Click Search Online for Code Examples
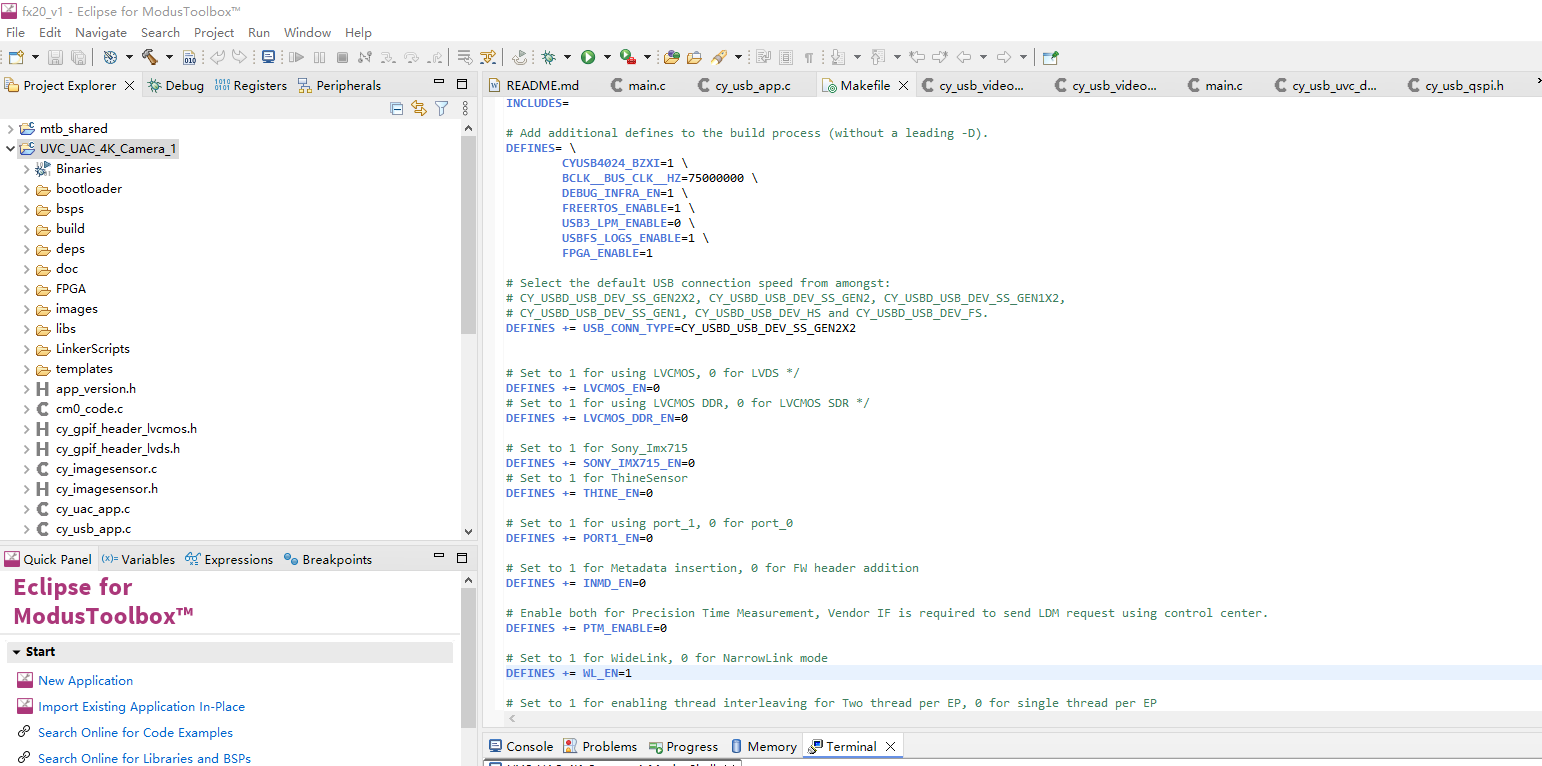 [x=135, y=732]
